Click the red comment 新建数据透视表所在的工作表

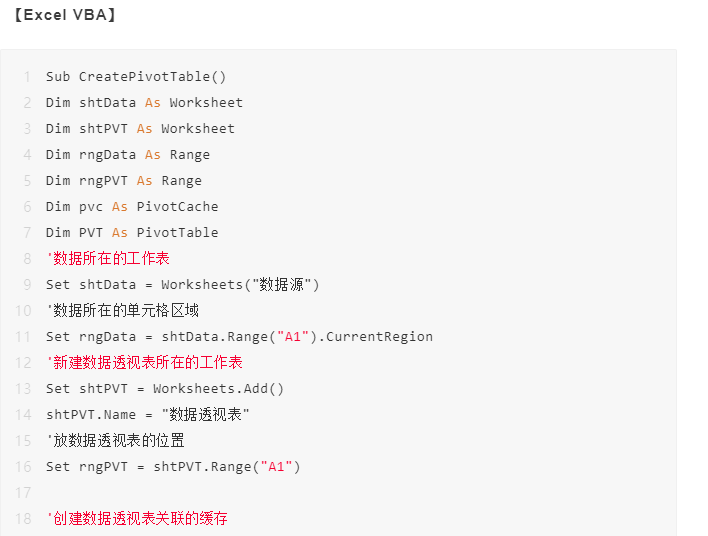coord(144,363)
